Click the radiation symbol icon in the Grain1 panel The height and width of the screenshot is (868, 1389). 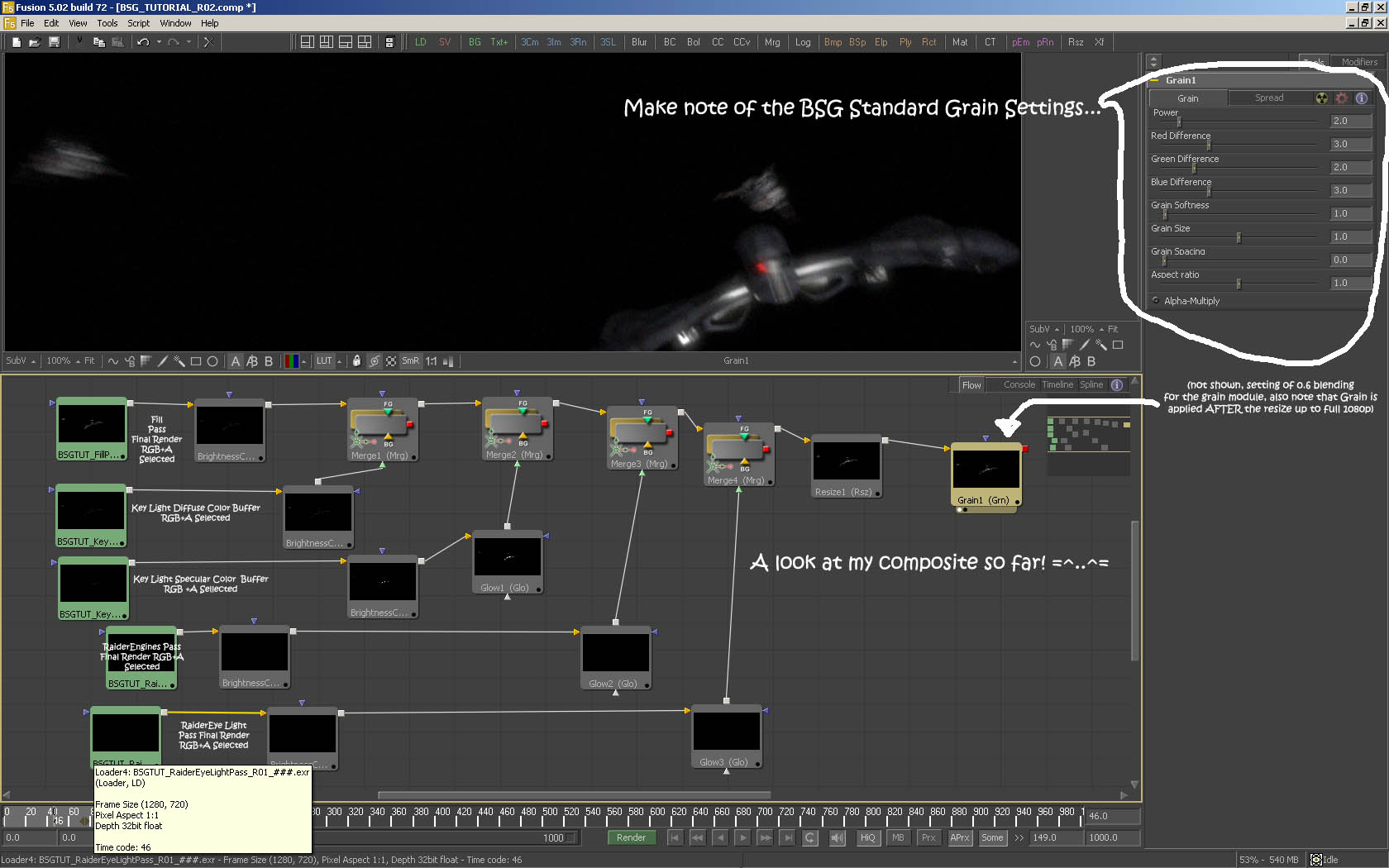point(1322,98)
